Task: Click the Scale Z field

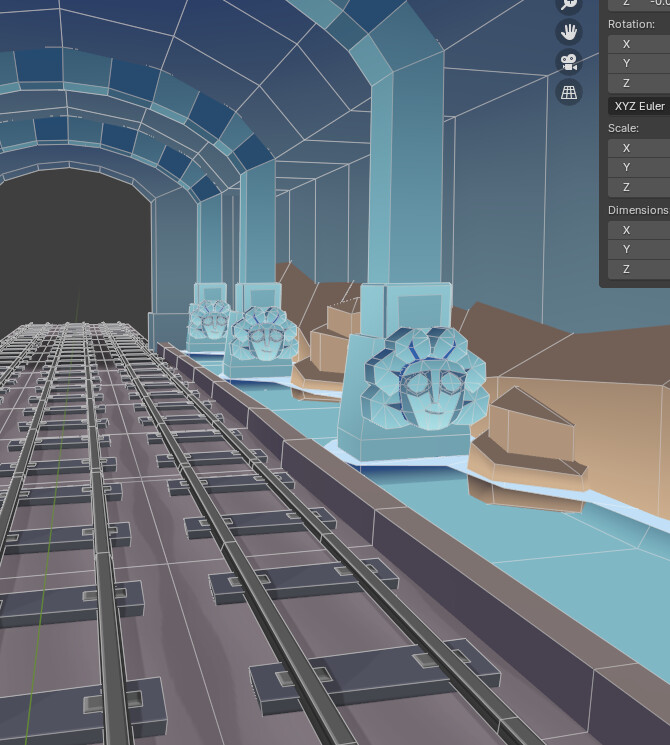Action: [x=639, y=187]
